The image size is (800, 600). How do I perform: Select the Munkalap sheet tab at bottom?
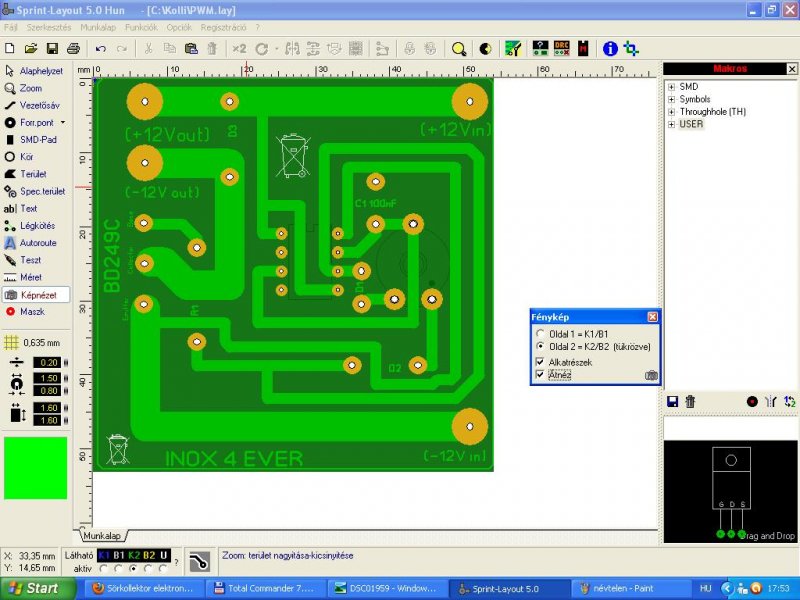[102, 536]
